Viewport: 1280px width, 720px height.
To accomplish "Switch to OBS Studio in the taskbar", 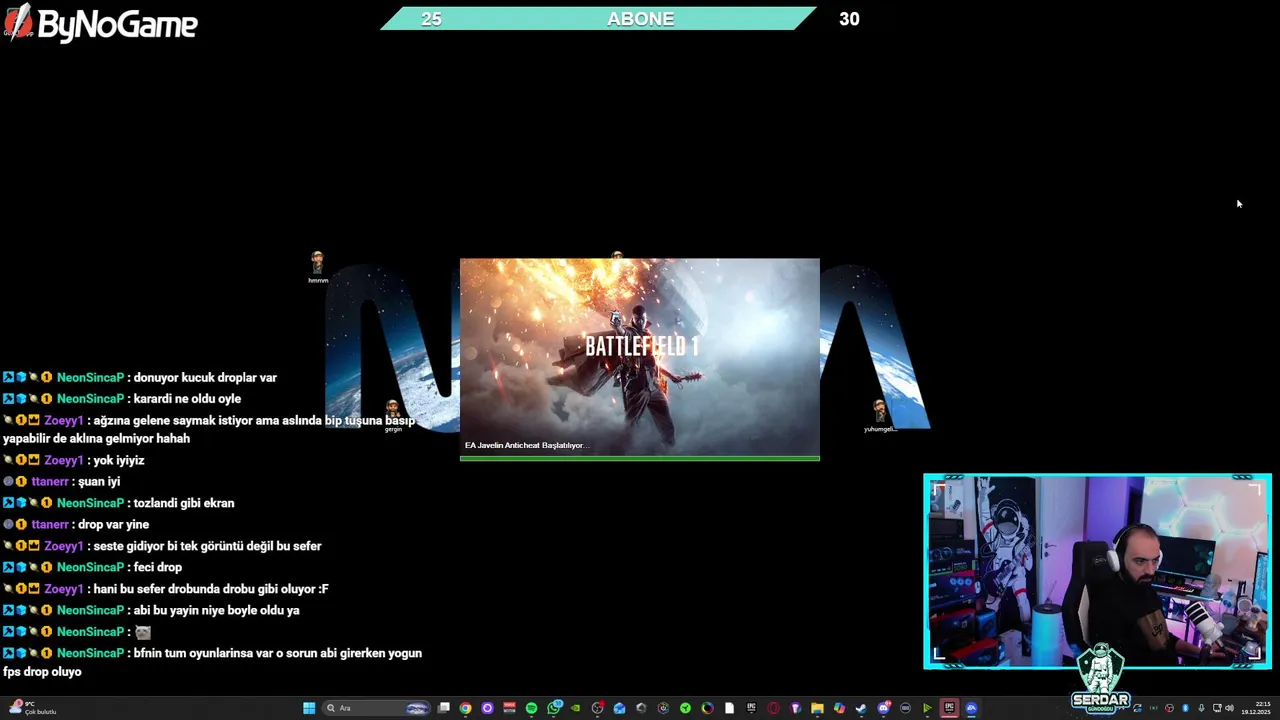I will tap(597, 708).
